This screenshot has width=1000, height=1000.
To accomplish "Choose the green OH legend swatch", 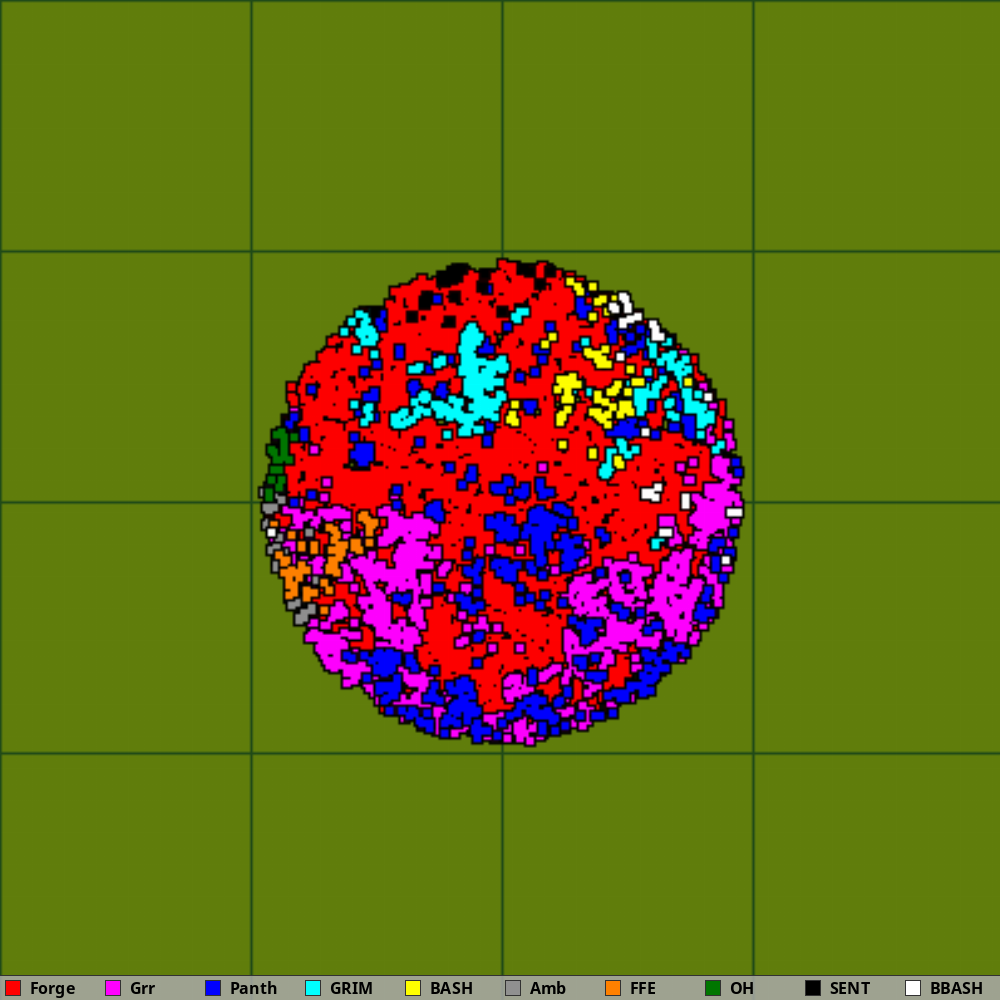I will coord(713,988).
